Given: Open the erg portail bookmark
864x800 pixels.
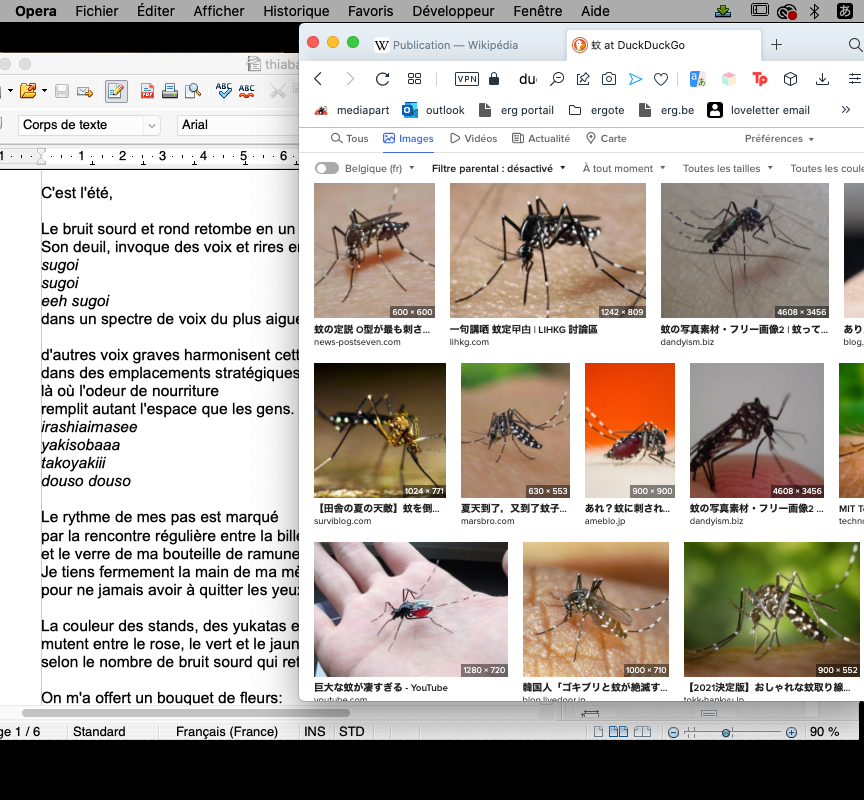Looking at the screenshot, I should pos(516,110).
